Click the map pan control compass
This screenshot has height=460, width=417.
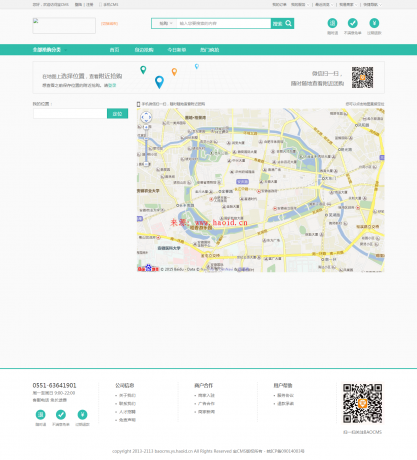coord(146,117)
